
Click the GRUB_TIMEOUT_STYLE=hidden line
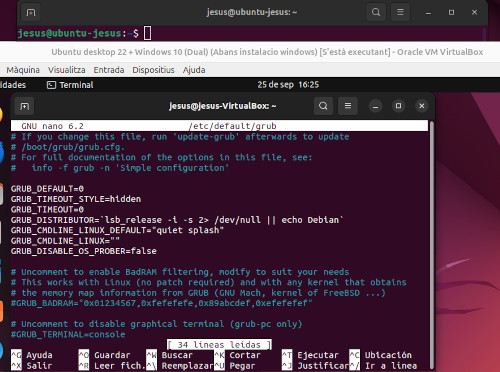coord(76,199)
